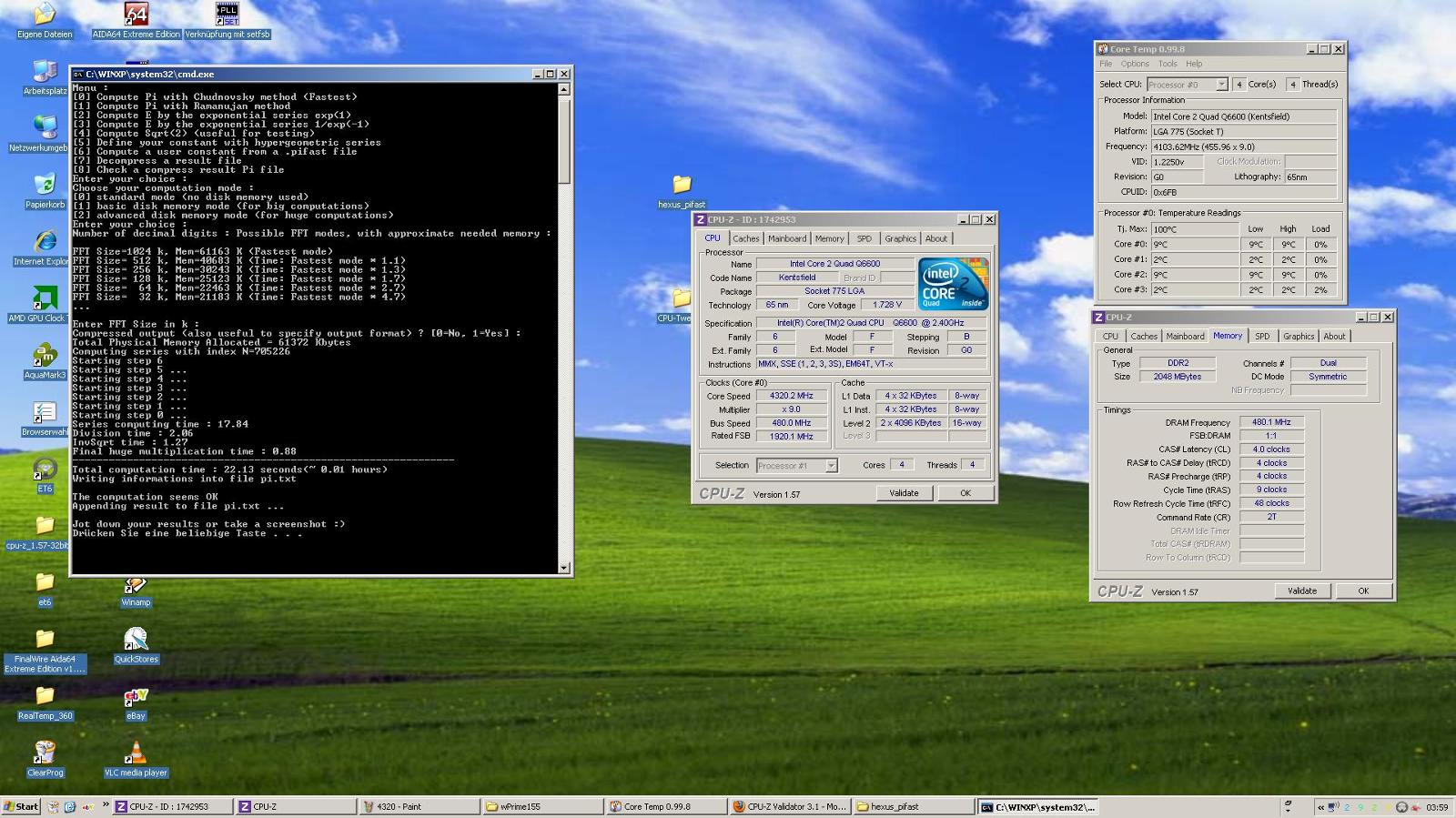
Task: Click the Intel Core 2 Quad logo
Action: pos(954,284)
